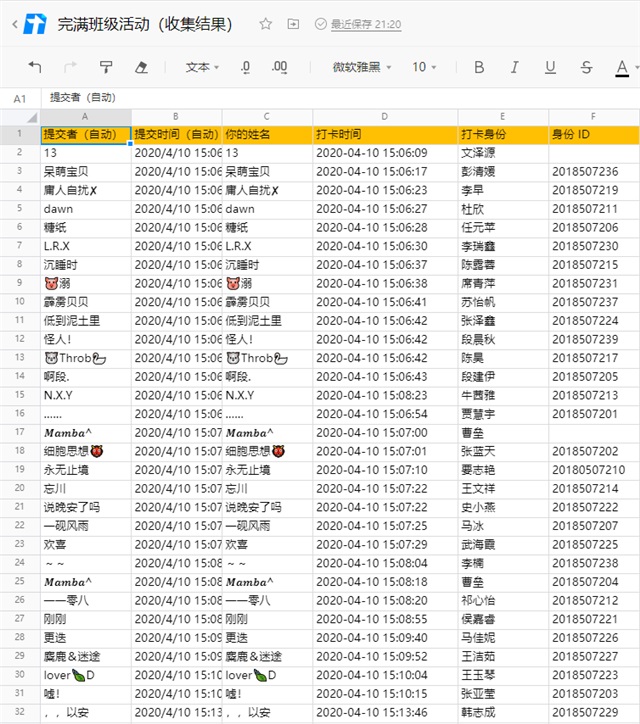
Task: Undo the last action
Action: click(35, 67)
